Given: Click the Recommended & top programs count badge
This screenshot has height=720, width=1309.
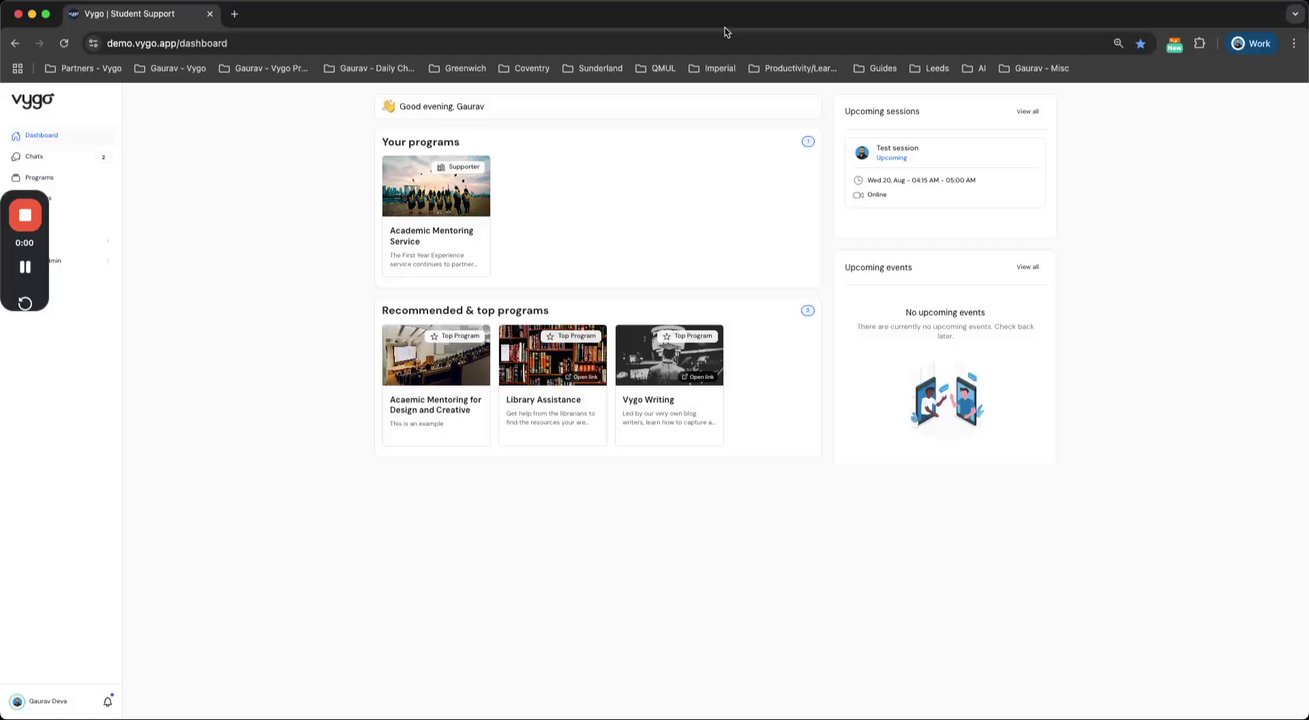Looking at the screenshot, I should pyautogui.click(x=808, y=310).
